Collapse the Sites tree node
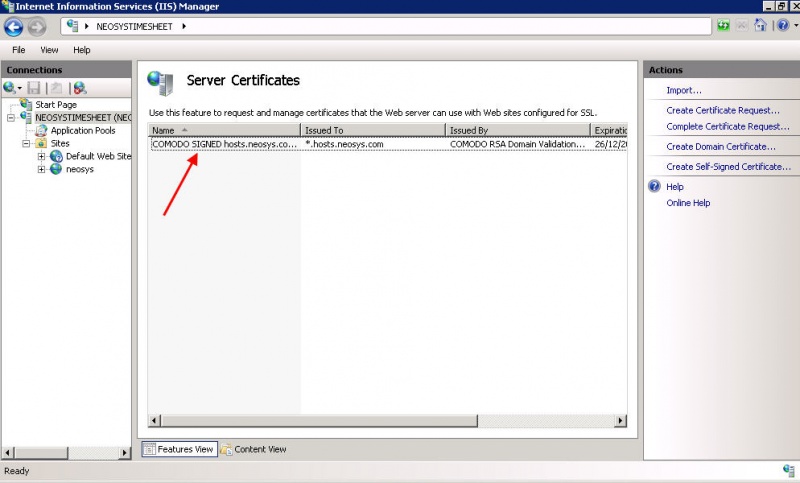800x483 pixels. tap(26, 144)
